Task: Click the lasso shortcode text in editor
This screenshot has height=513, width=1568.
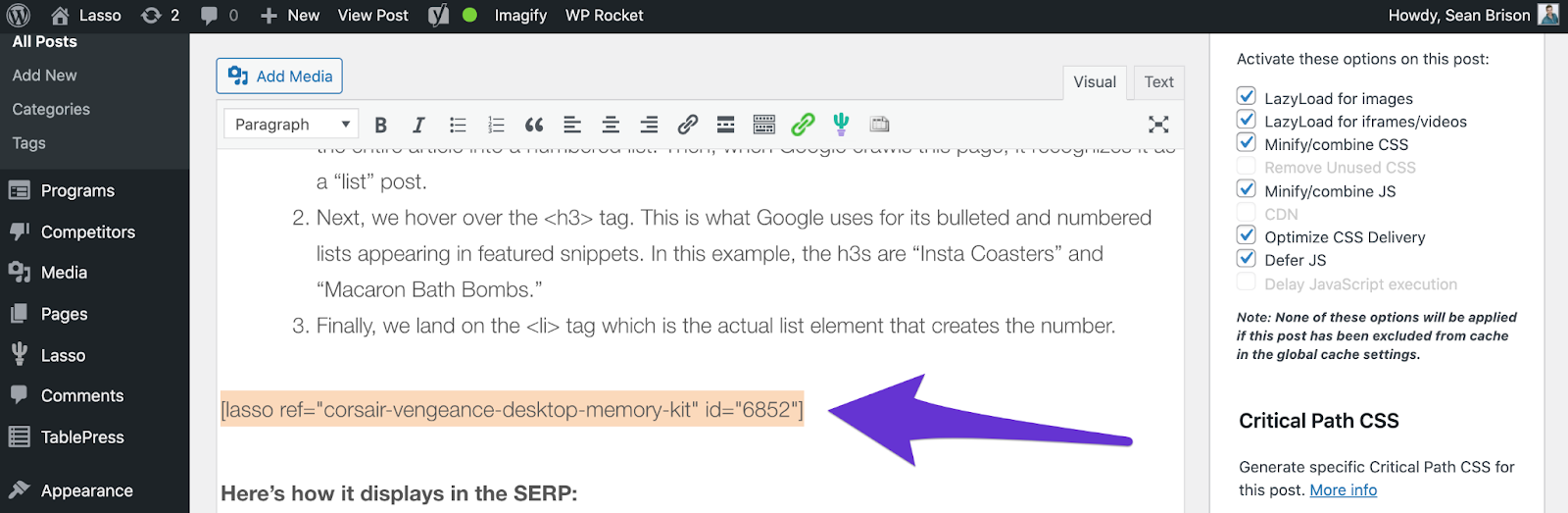Action: click(x=512, y=410)
